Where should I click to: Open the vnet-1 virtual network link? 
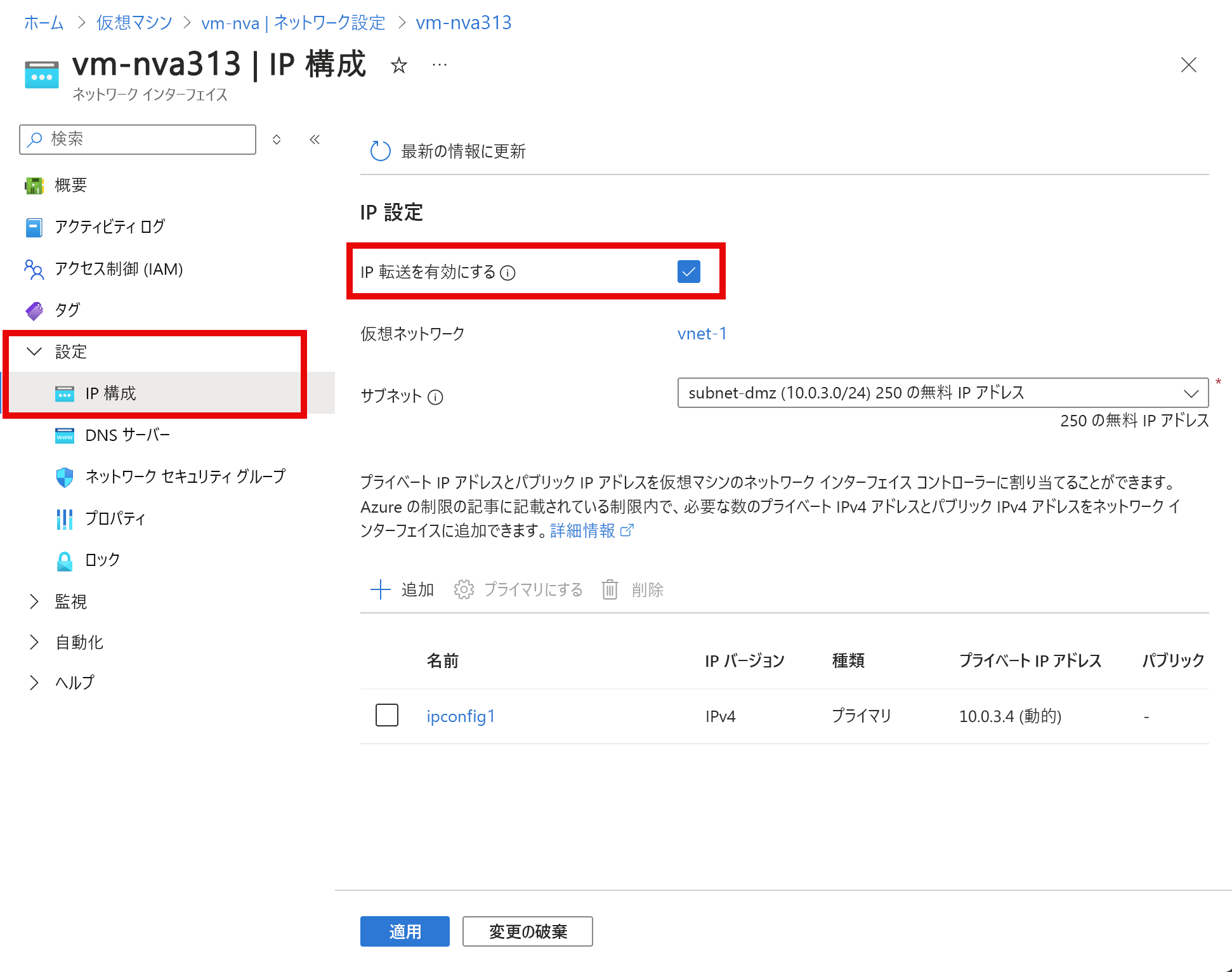tap(702, 334)
